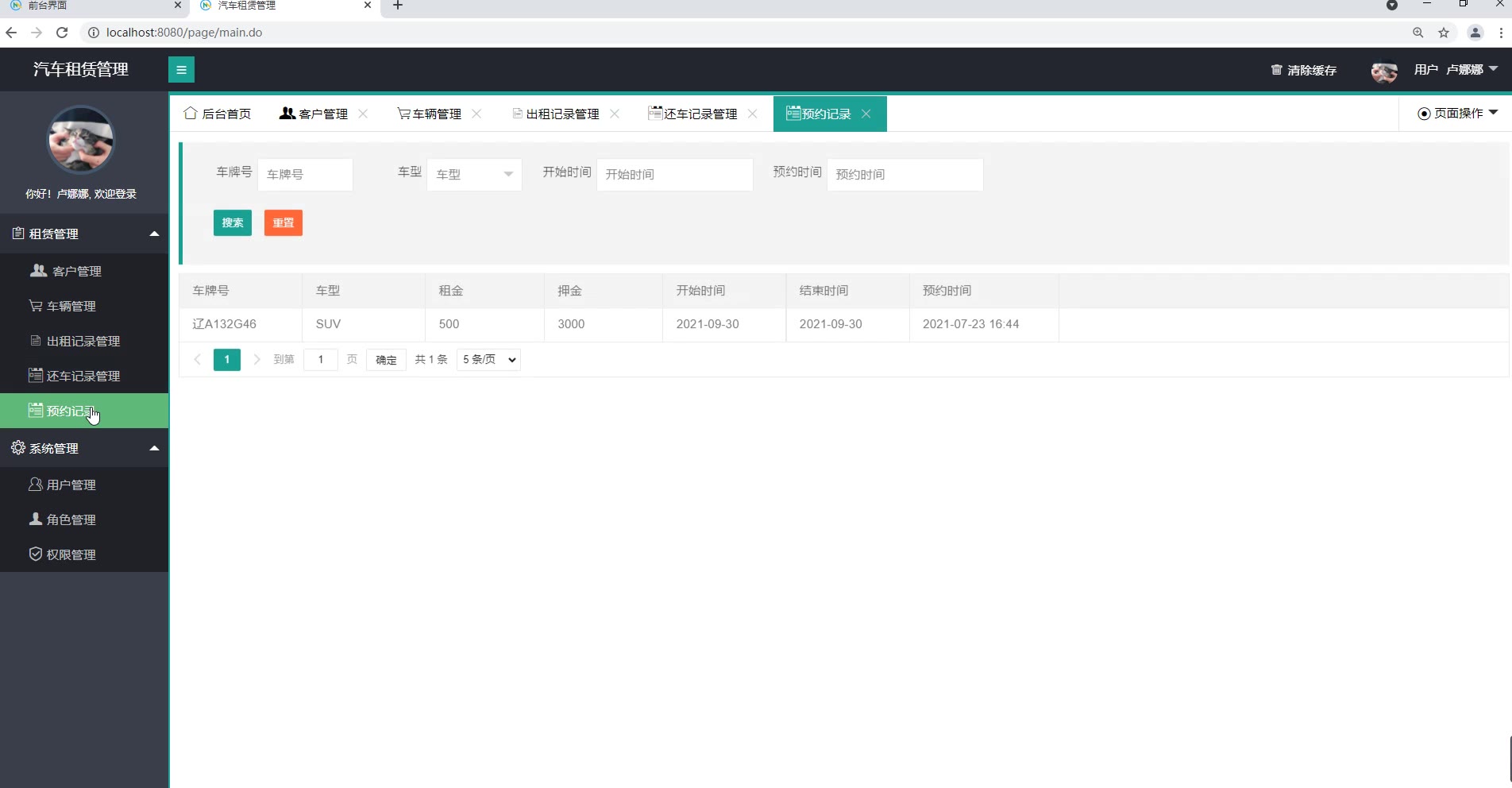Switch to the 后台首页 tab
The image size is (1512, 788).
point(218,114)
